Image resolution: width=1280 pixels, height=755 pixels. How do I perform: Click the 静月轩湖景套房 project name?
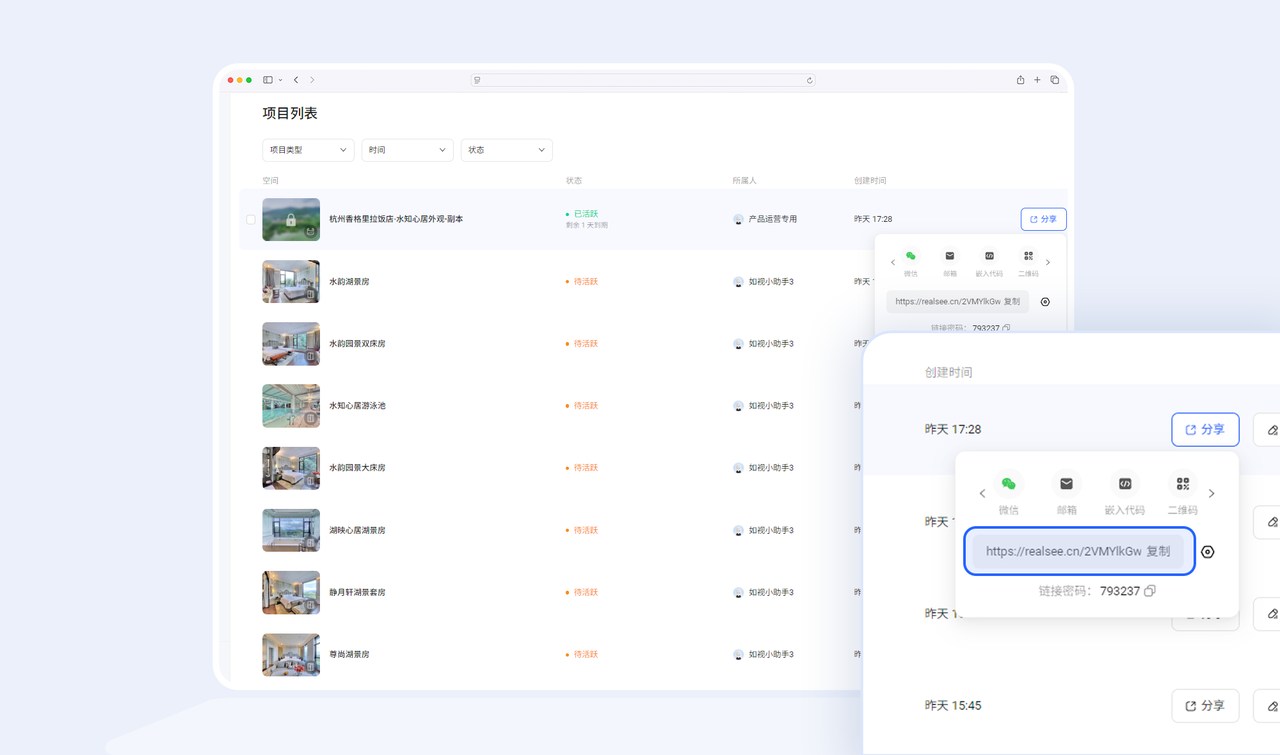point(357,592)
